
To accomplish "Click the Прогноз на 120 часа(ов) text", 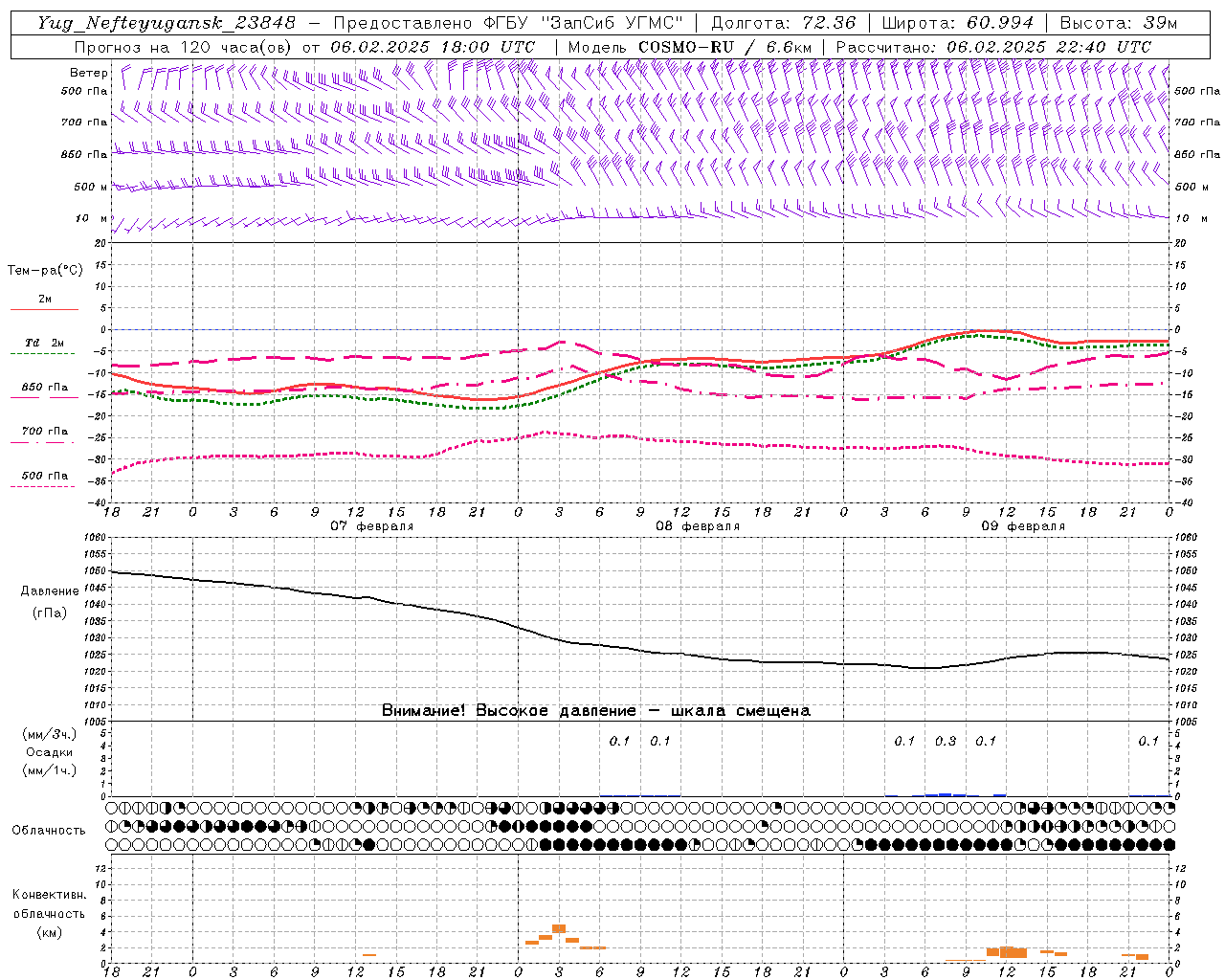I will coord(184,47).
